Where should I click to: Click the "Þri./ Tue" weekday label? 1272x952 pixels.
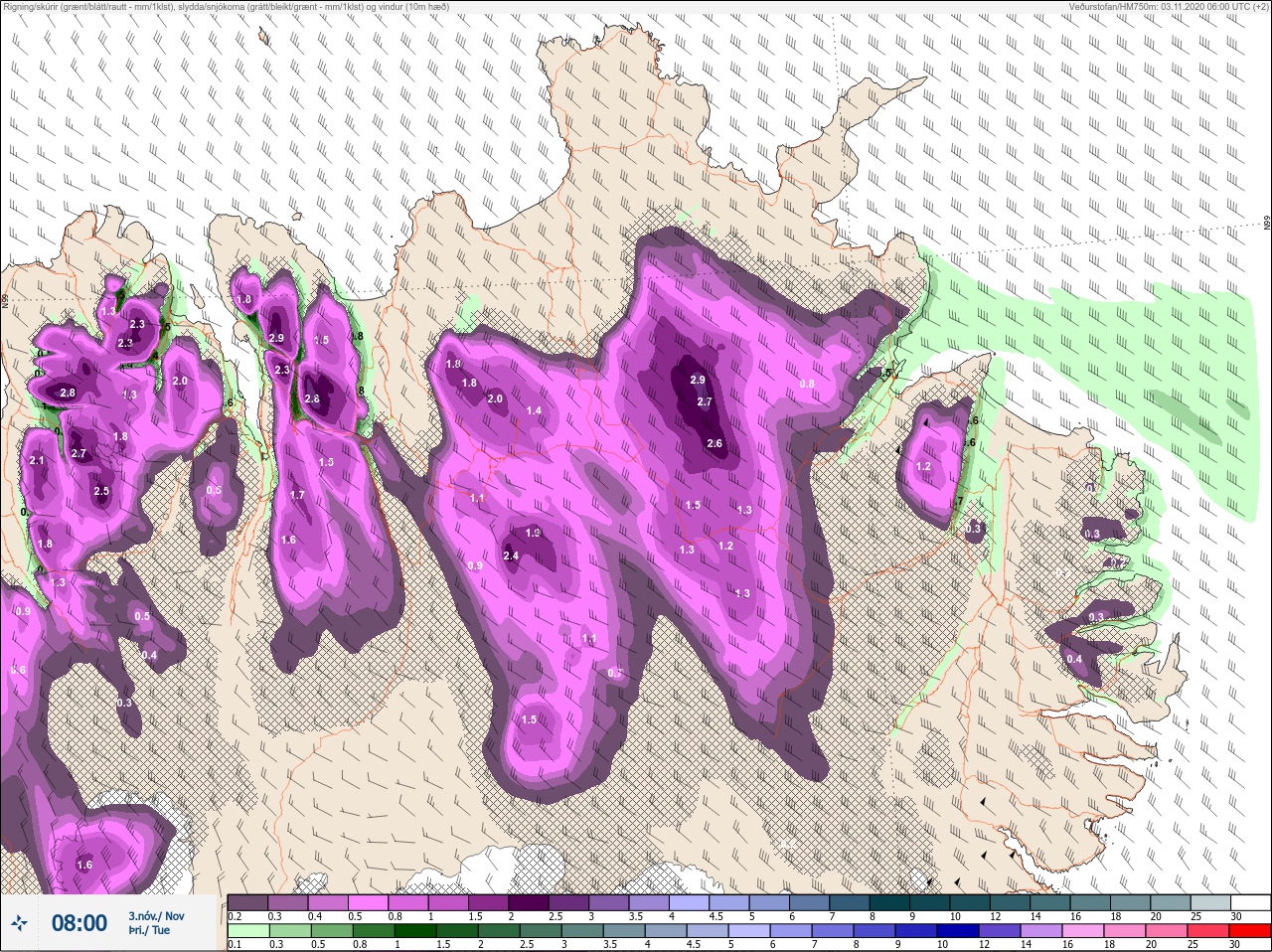(148, 931)
